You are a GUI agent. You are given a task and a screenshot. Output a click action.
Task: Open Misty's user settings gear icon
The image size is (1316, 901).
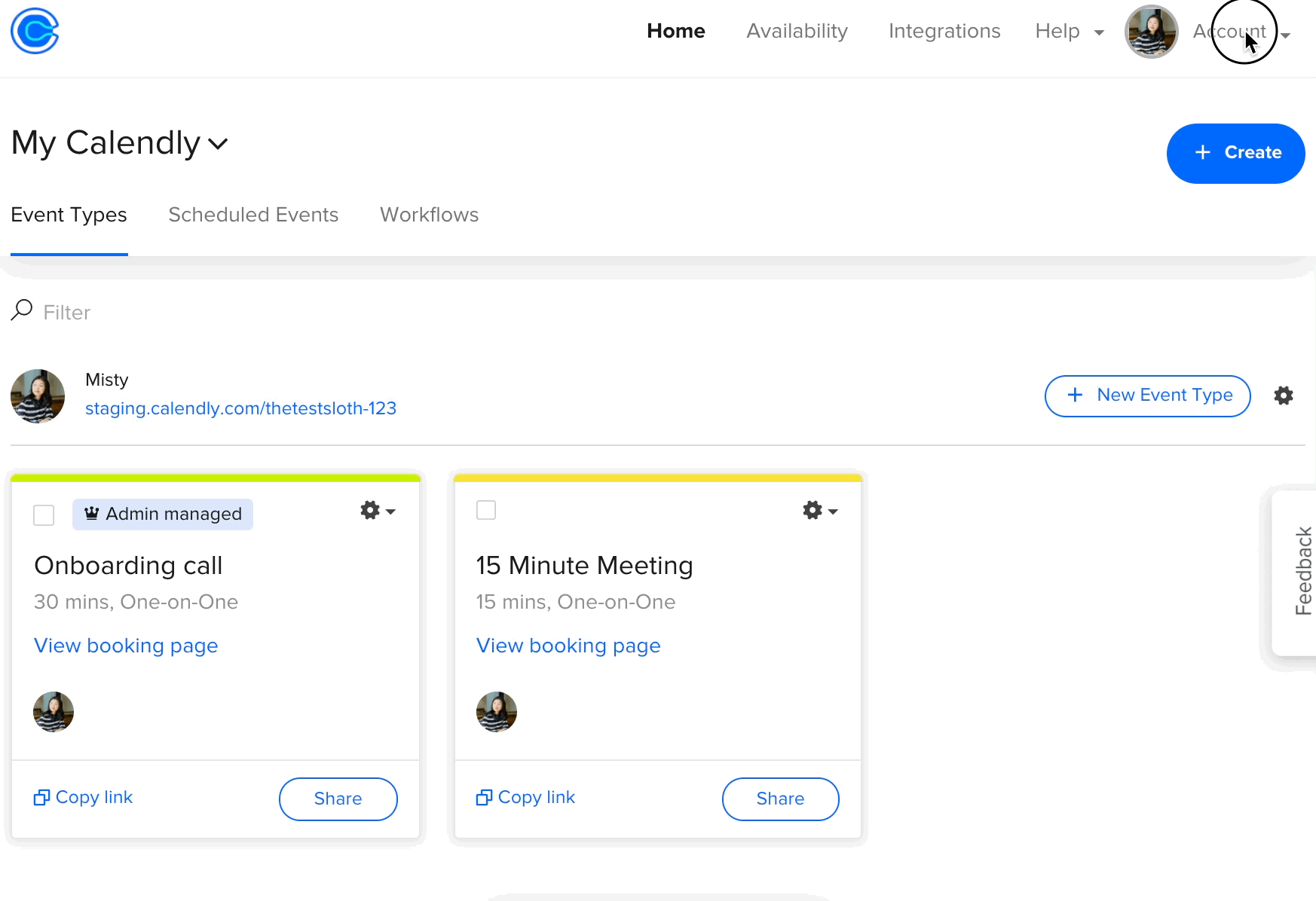tap(1284, 396)
